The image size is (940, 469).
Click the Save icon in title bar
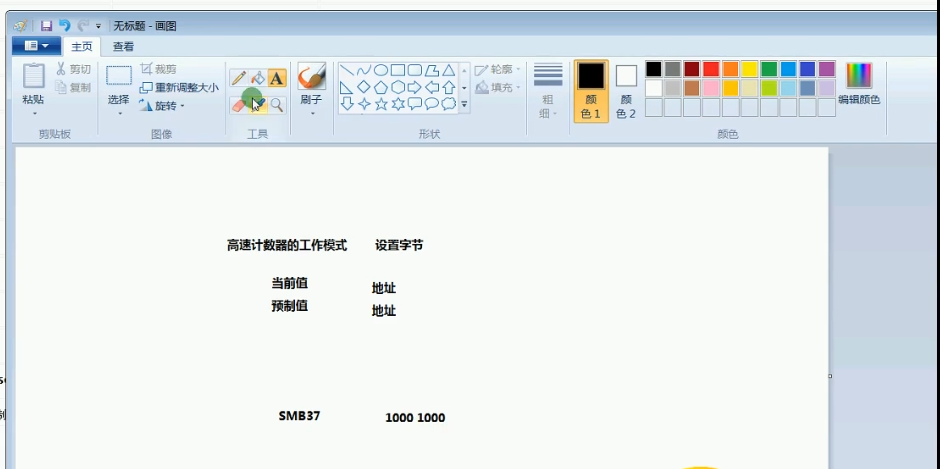pyautogui.click(x=46, y=26)
